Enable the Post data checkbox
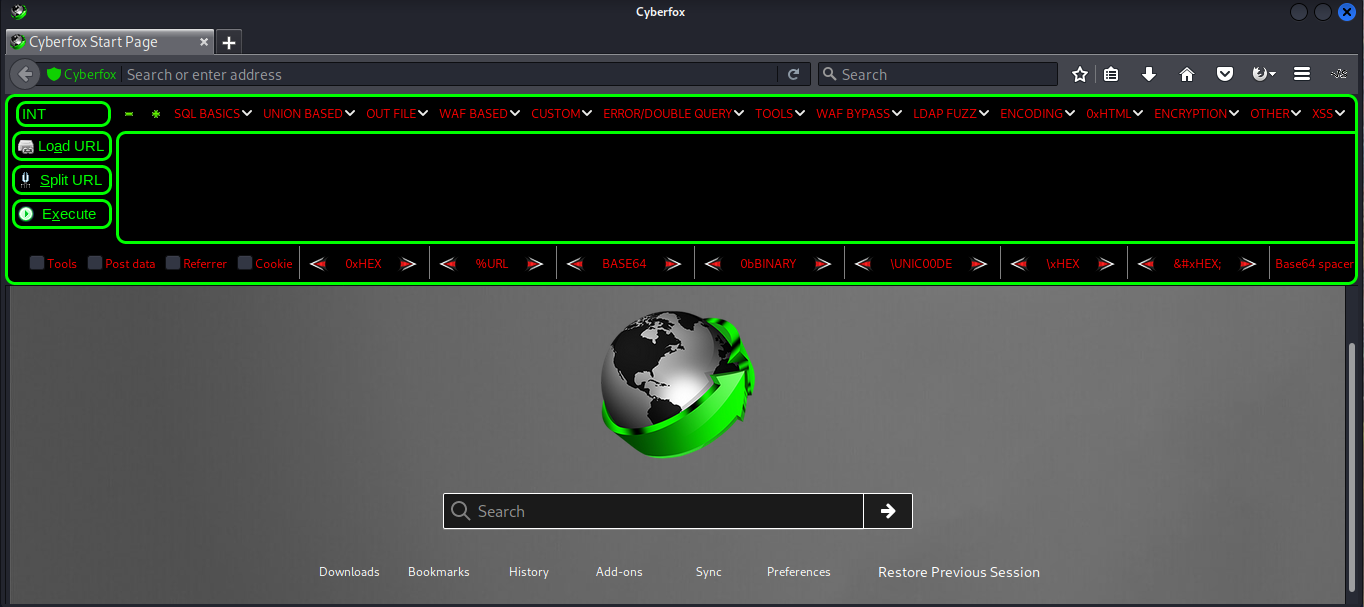The height and width of the screenshot is (607, 1364). click(95, 263)
